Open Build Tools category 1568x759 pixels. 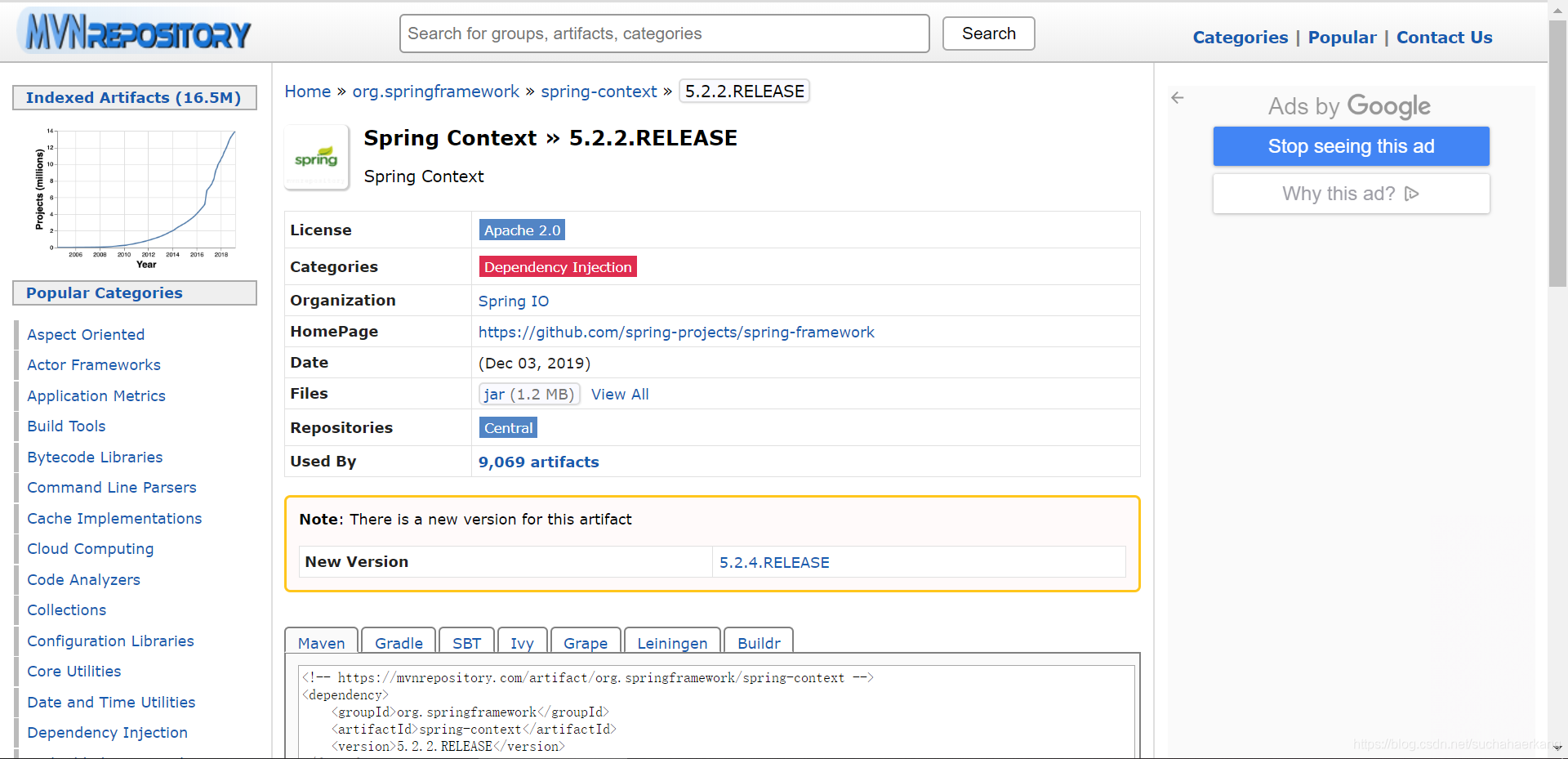coord(66,426)
